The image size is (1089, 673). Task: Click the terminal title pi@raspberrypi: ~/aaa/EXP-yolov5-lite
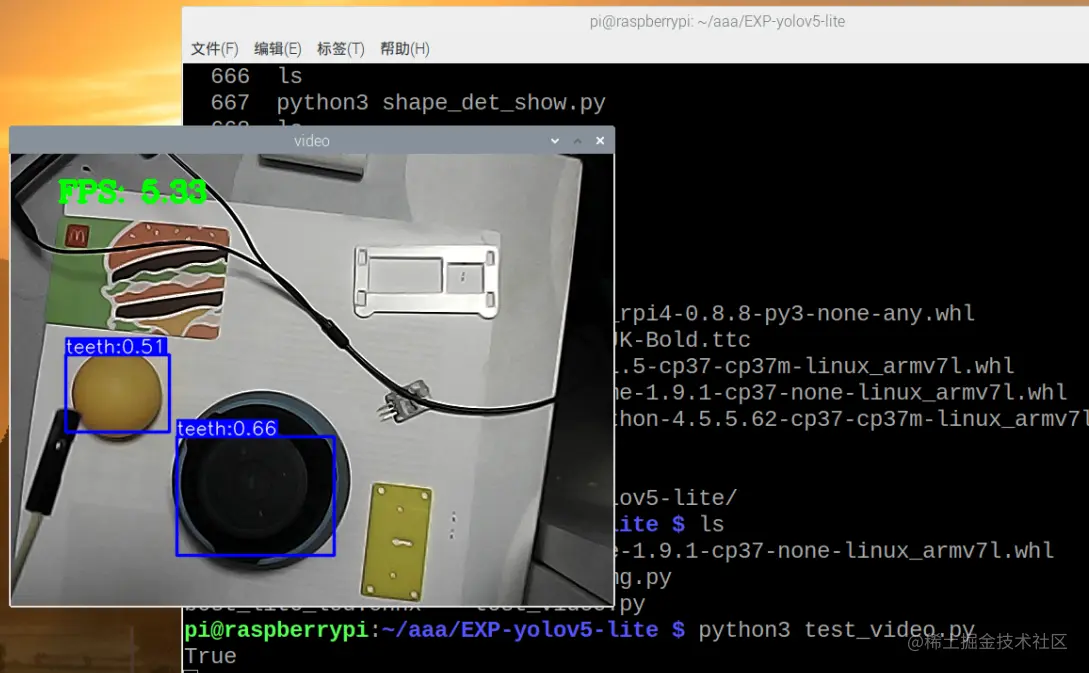coord(717,22)
